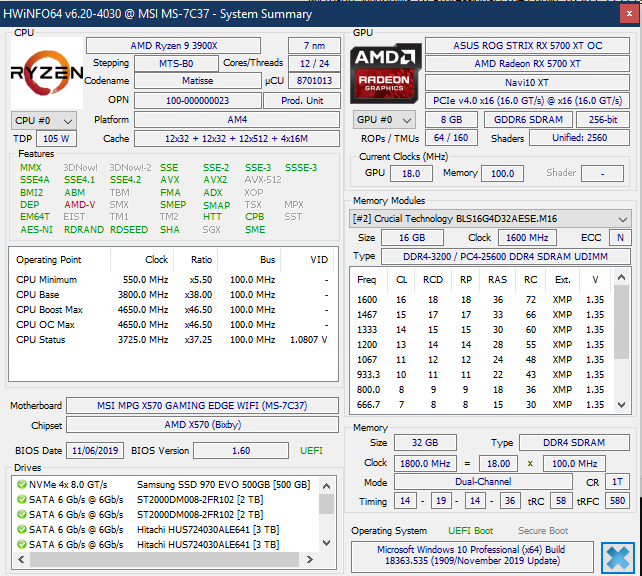Click the 105 W TDP field
642x576 pixels.
pos(56,138)
